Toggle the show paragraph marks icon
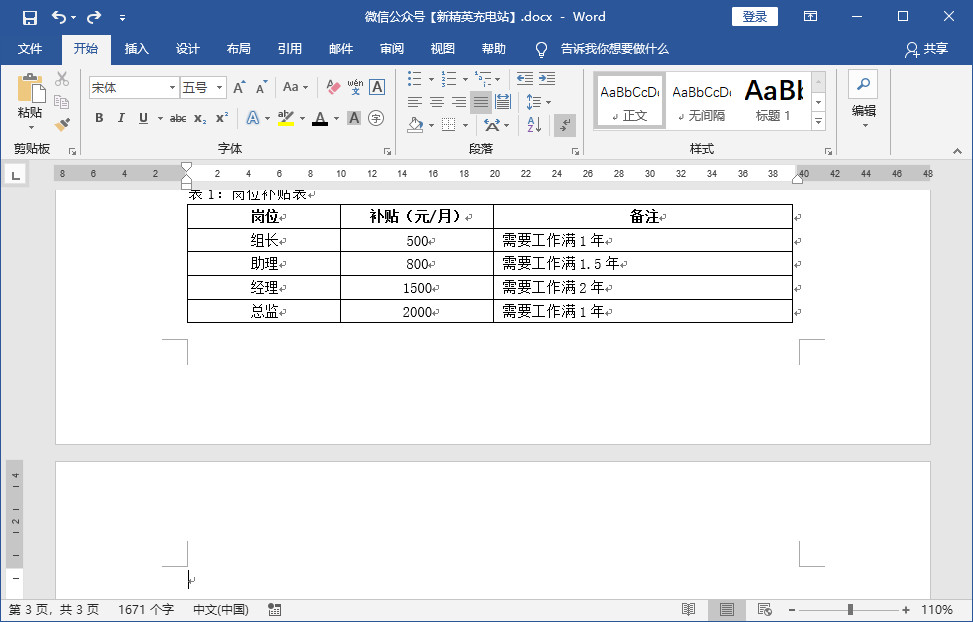 565,125
